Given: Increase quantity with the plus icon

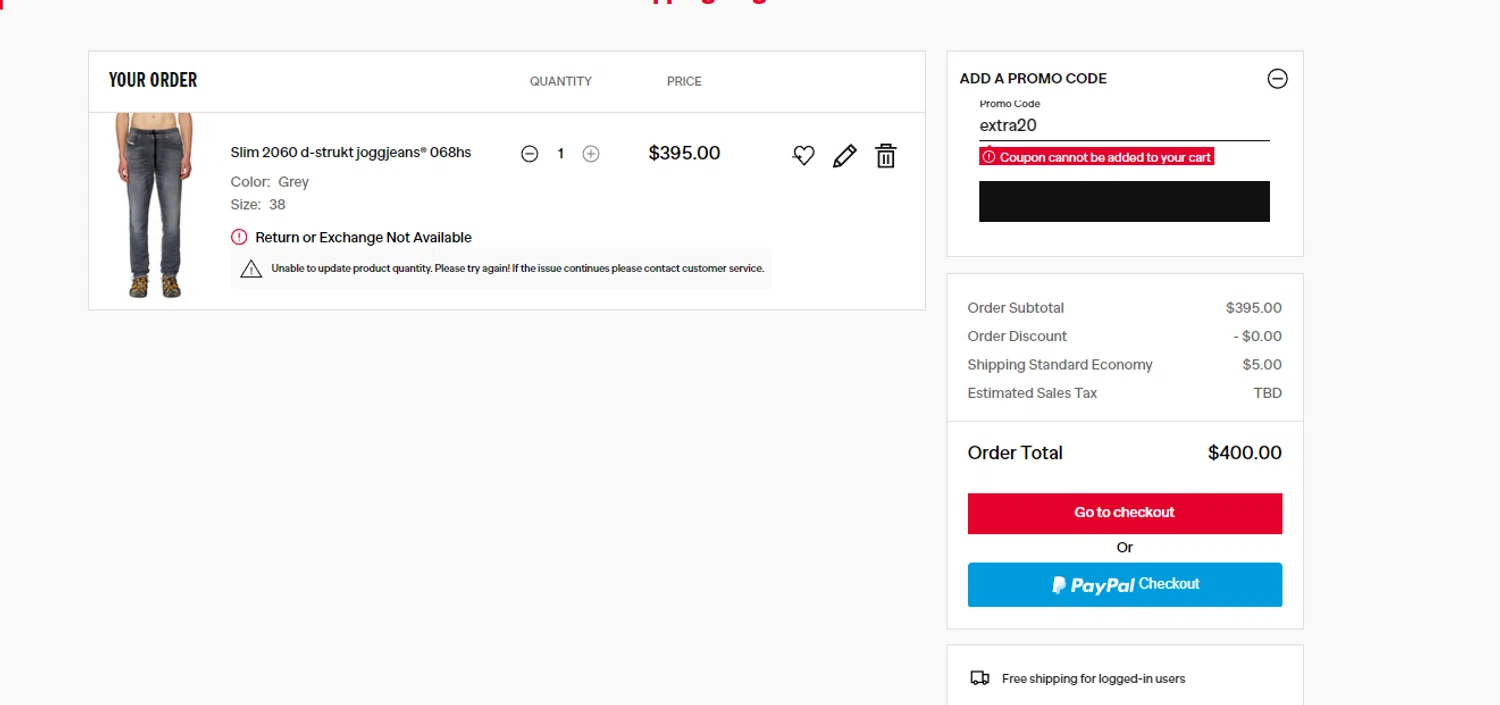Looking at the screenshot, I should 591,154.
